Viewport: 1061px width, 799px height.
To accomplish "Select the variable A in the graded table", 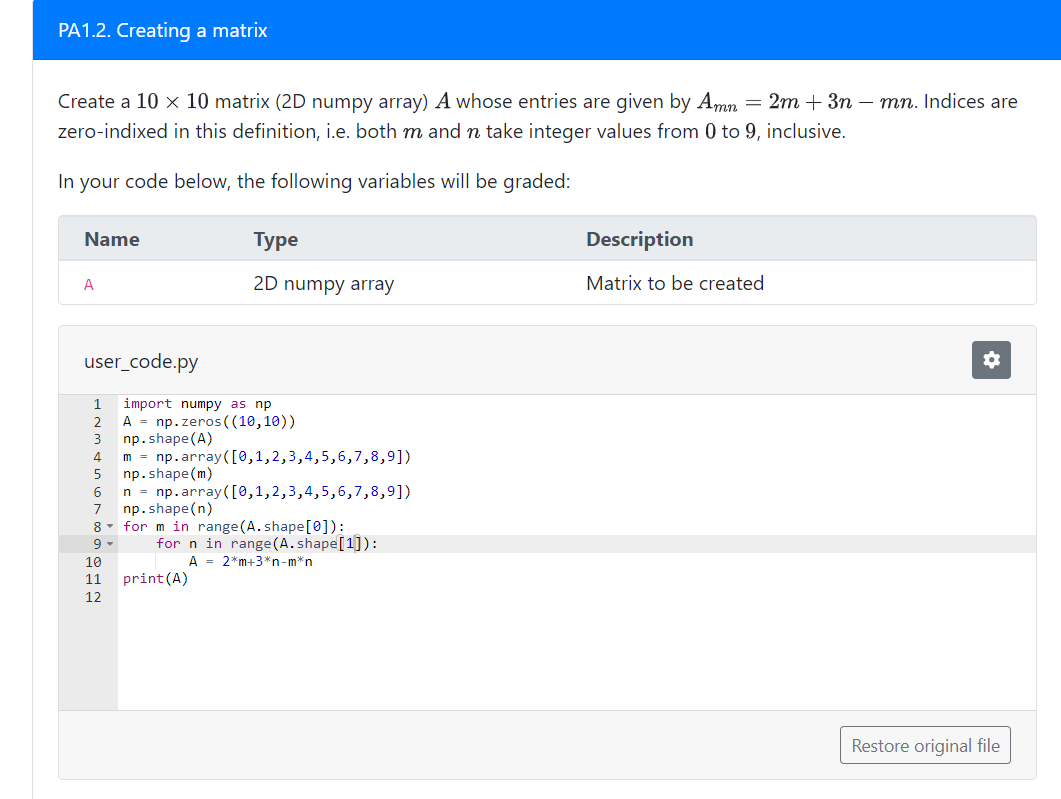I will pyautogui.click(x=88, y=284).
